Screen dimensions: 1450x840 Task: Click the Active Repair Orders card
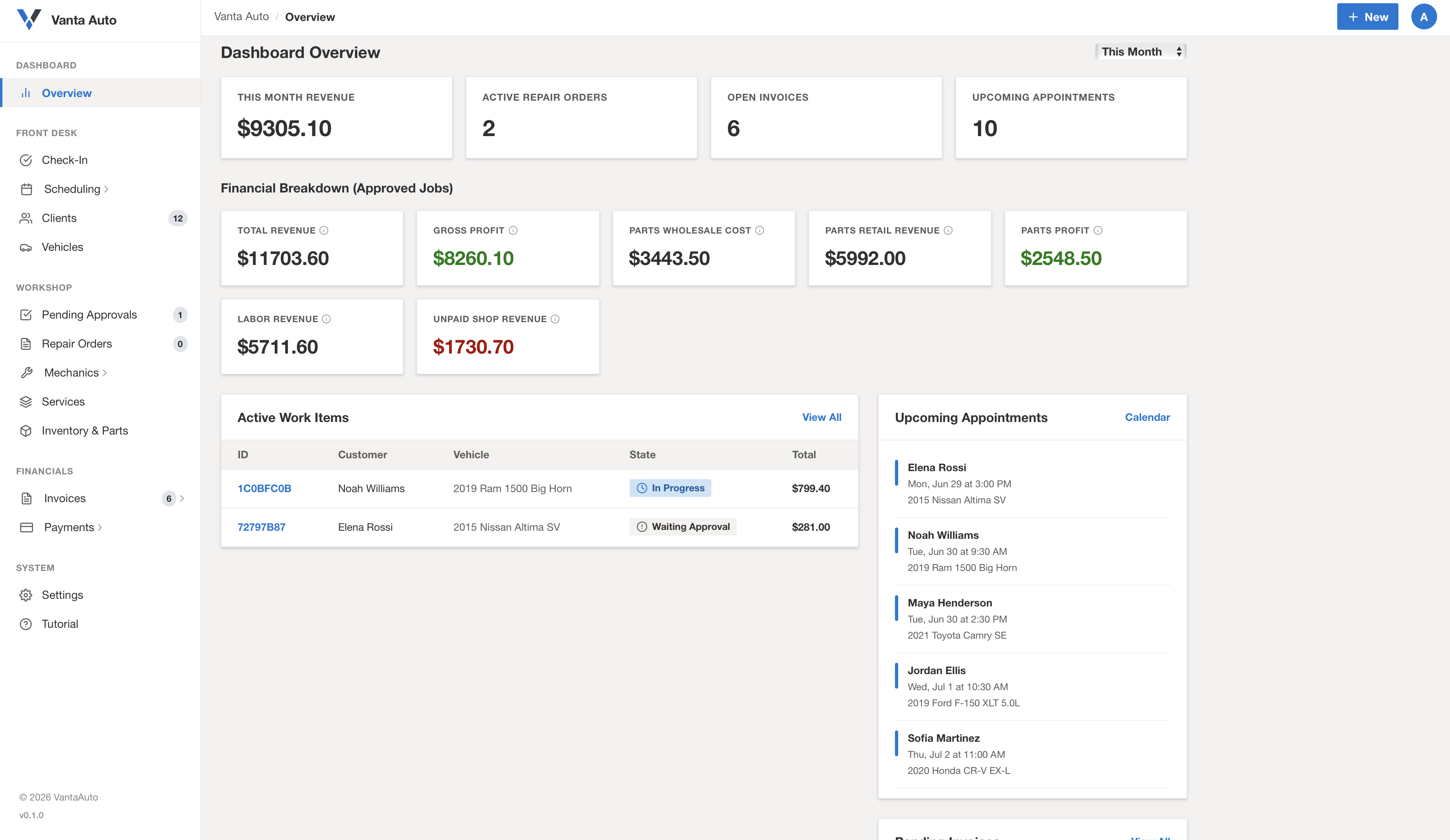581,118
